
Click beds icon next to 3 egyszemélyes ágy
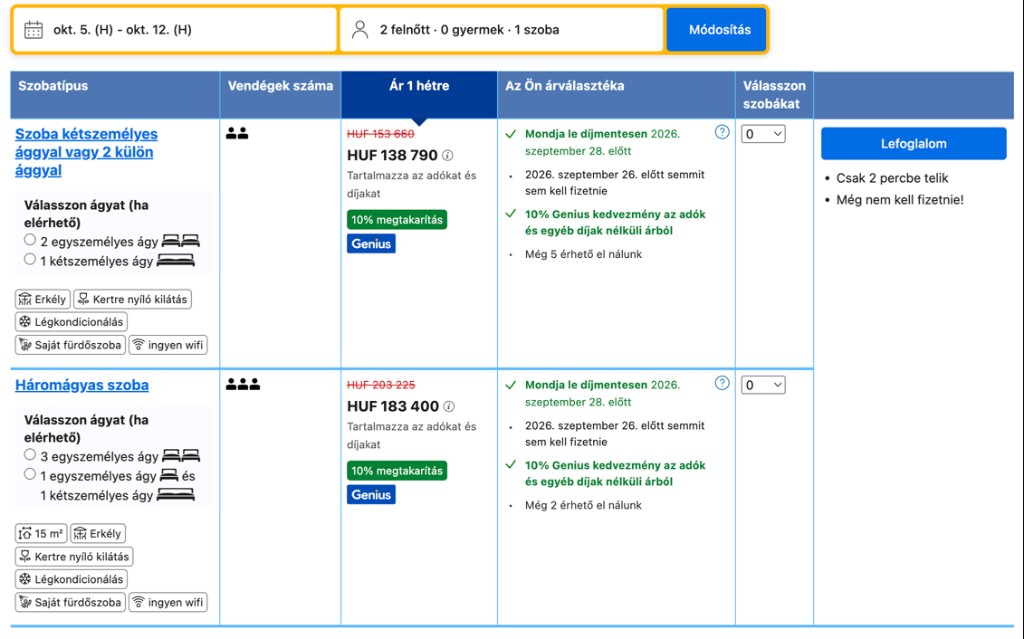click(181, 455)
